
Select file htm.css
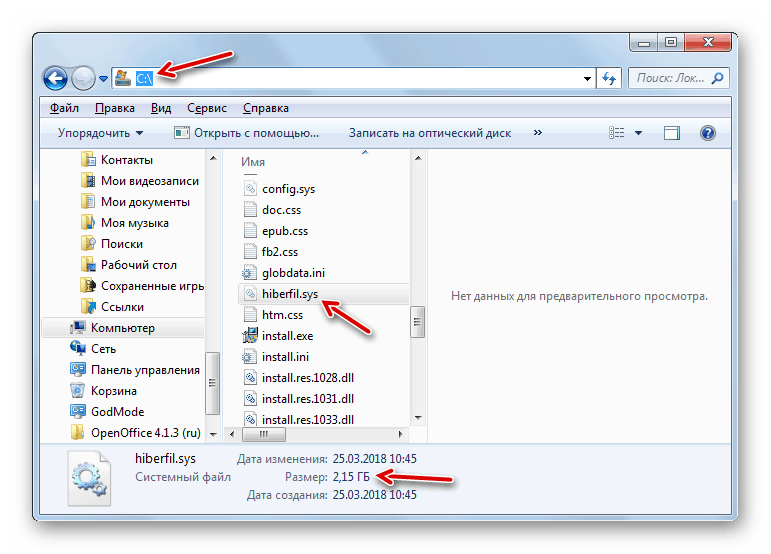click(273, 315)
